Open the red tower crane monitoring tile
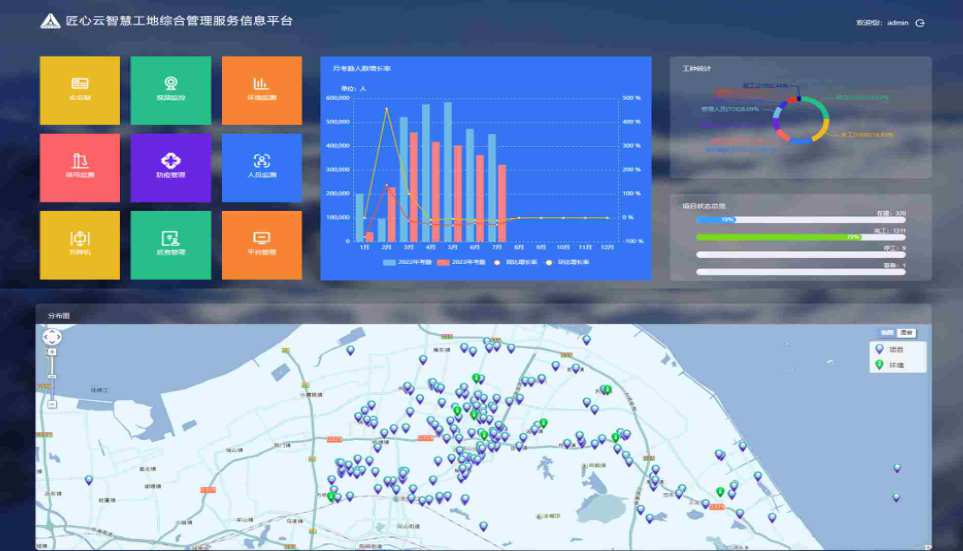The width and height of the screenshot is (963, 551). click(x=79, y=167)
